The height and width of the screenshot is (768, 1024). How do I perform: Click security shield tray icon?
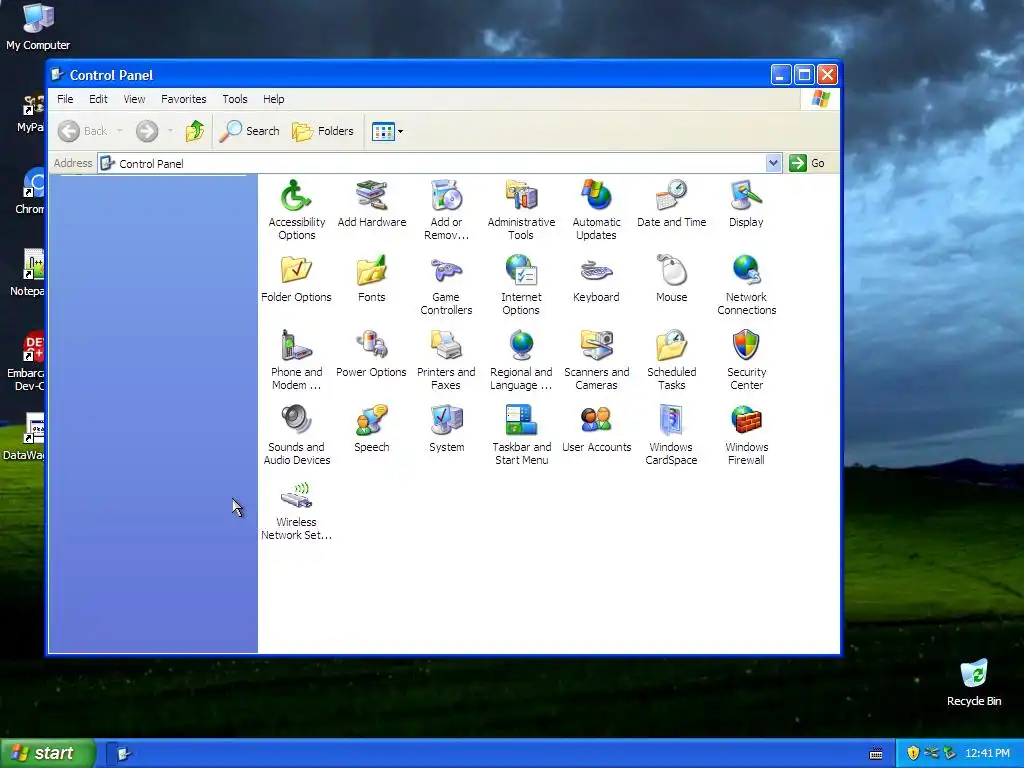pos(913,753)
